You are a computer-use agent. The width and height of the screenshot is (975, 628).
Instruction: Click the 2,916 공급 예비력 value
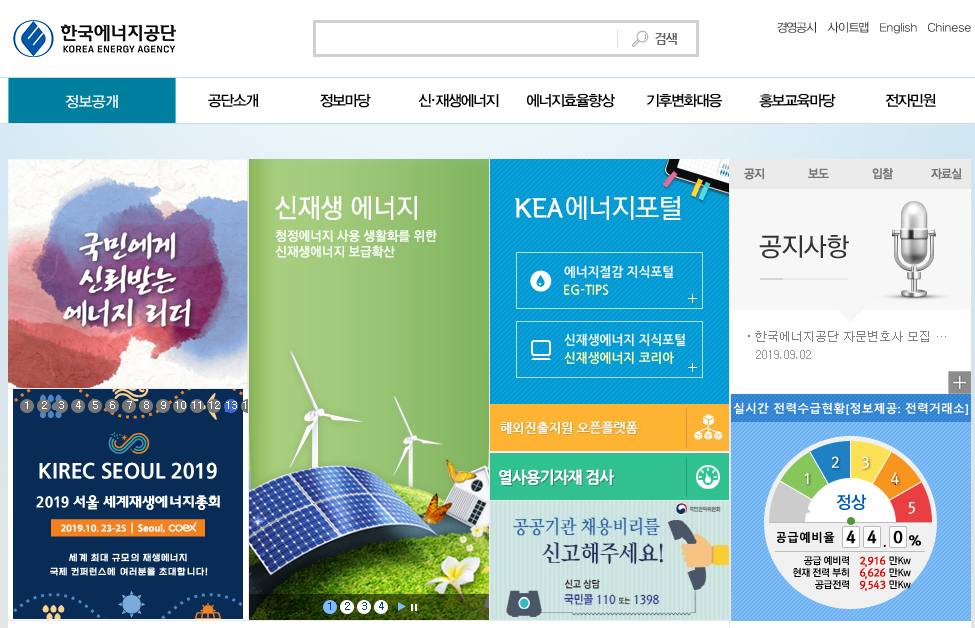click(872, 561)
